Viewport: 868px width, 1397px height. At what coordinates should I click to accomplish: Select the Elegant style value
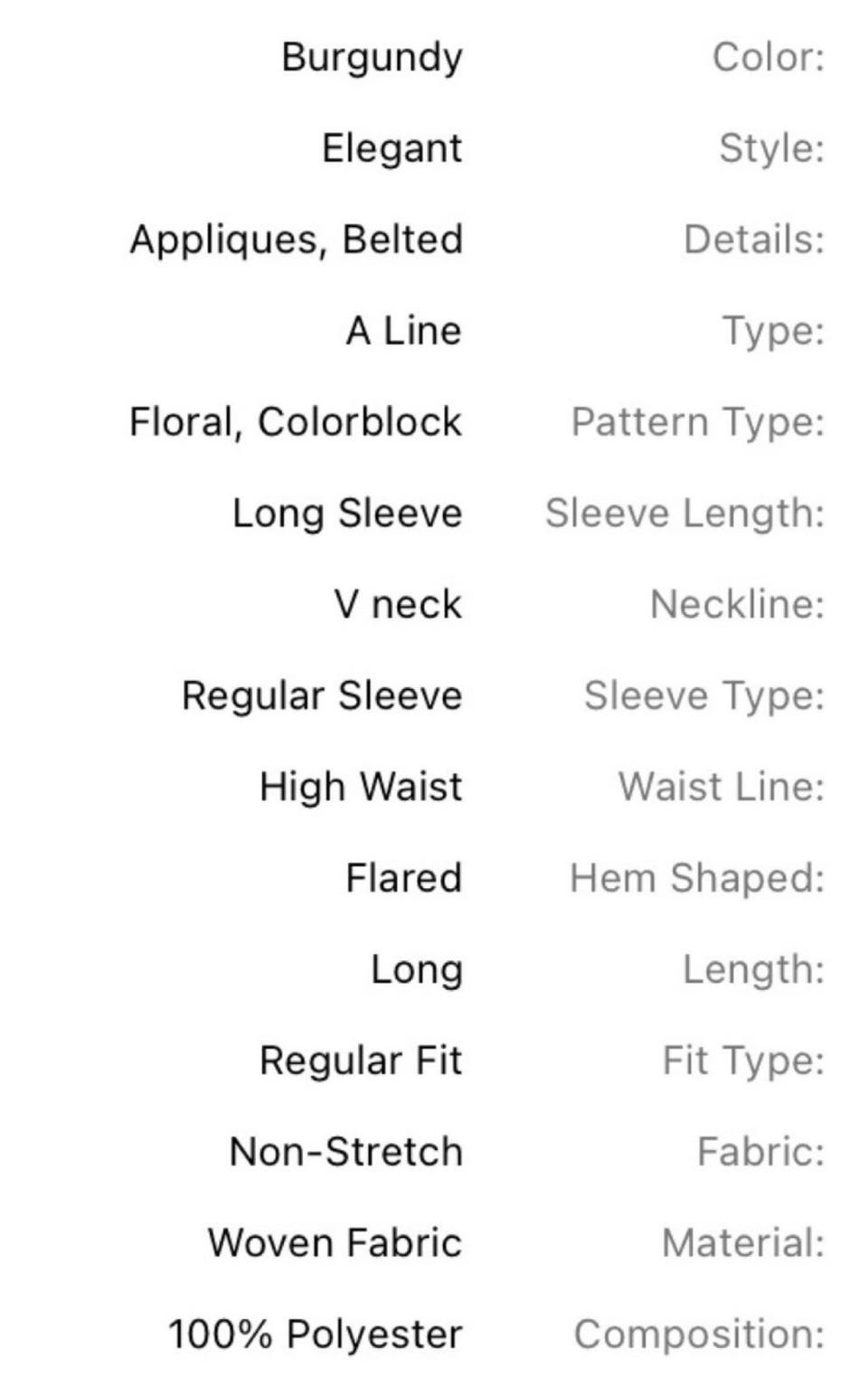click(x=392, y=148)
